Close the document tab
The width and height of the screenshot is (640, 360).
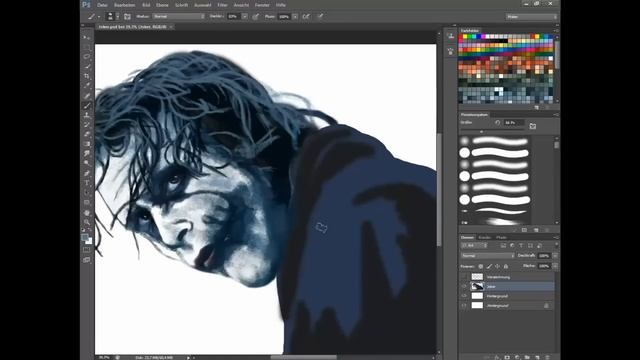(x=171, y=27)
